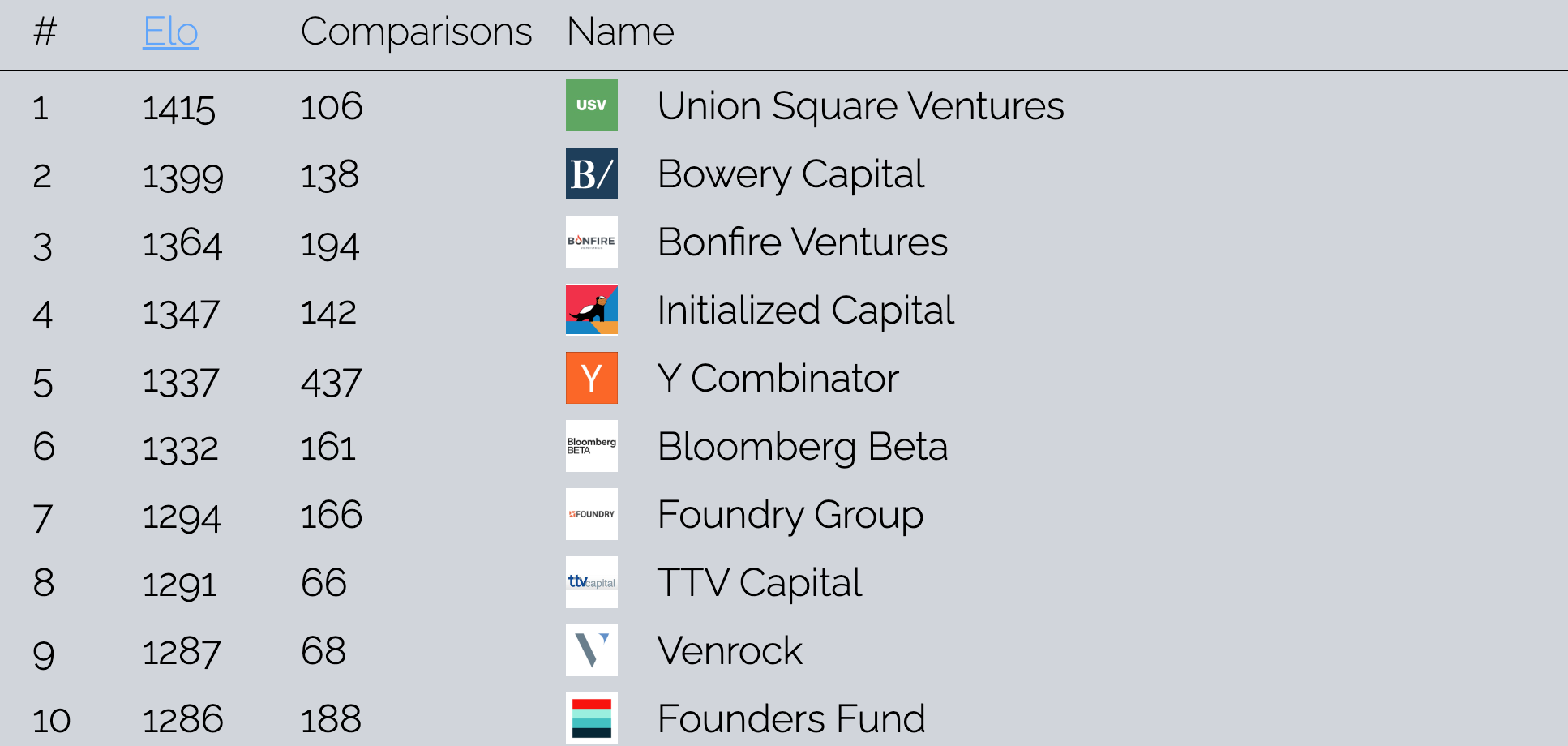Click the Comparisons column header
The image size is (1568, 746).
(418, 31)
